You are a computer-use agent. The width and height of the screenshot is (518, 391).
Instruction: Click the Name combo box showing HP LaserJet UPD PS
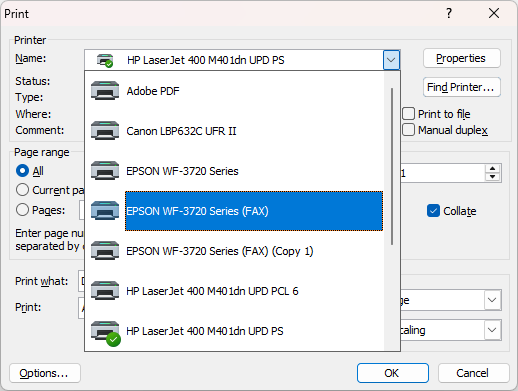pos(242,60)
